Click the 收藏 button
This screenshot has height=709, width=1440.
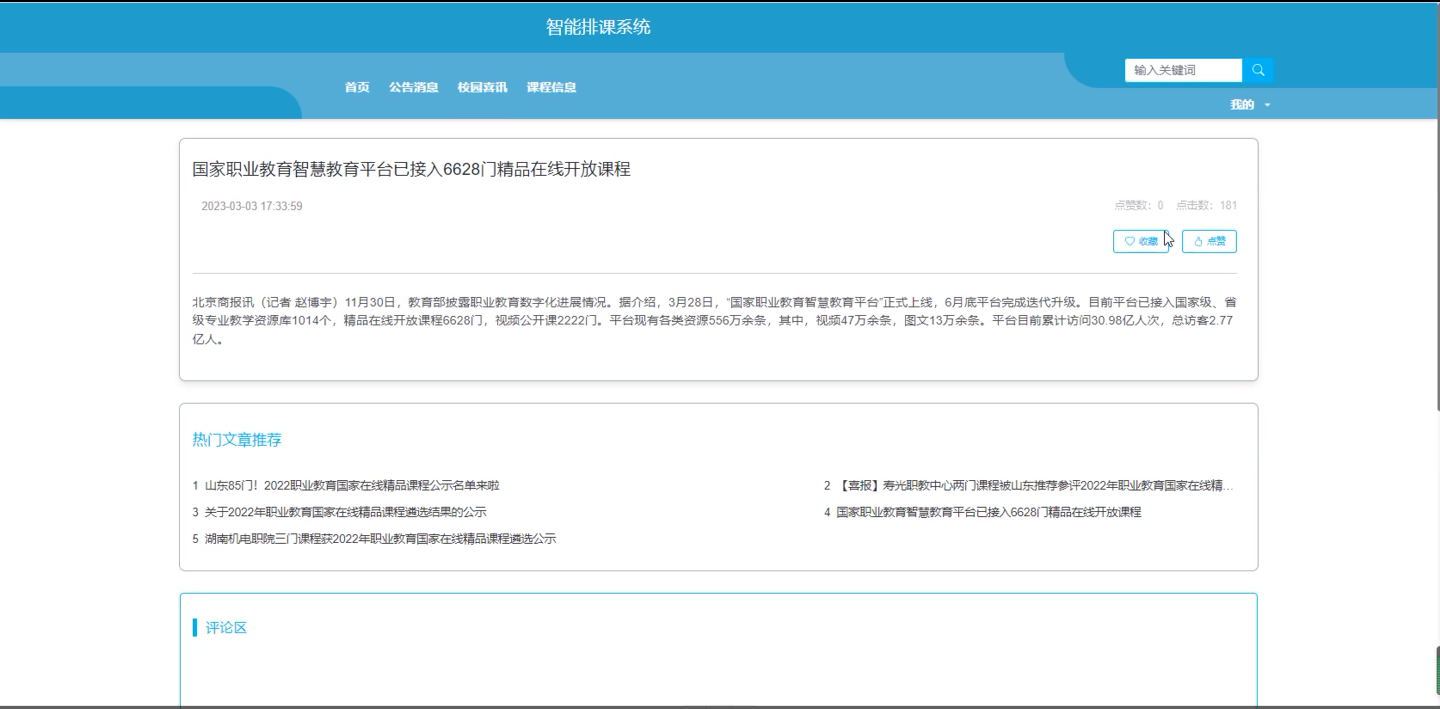coord(1143,241)
